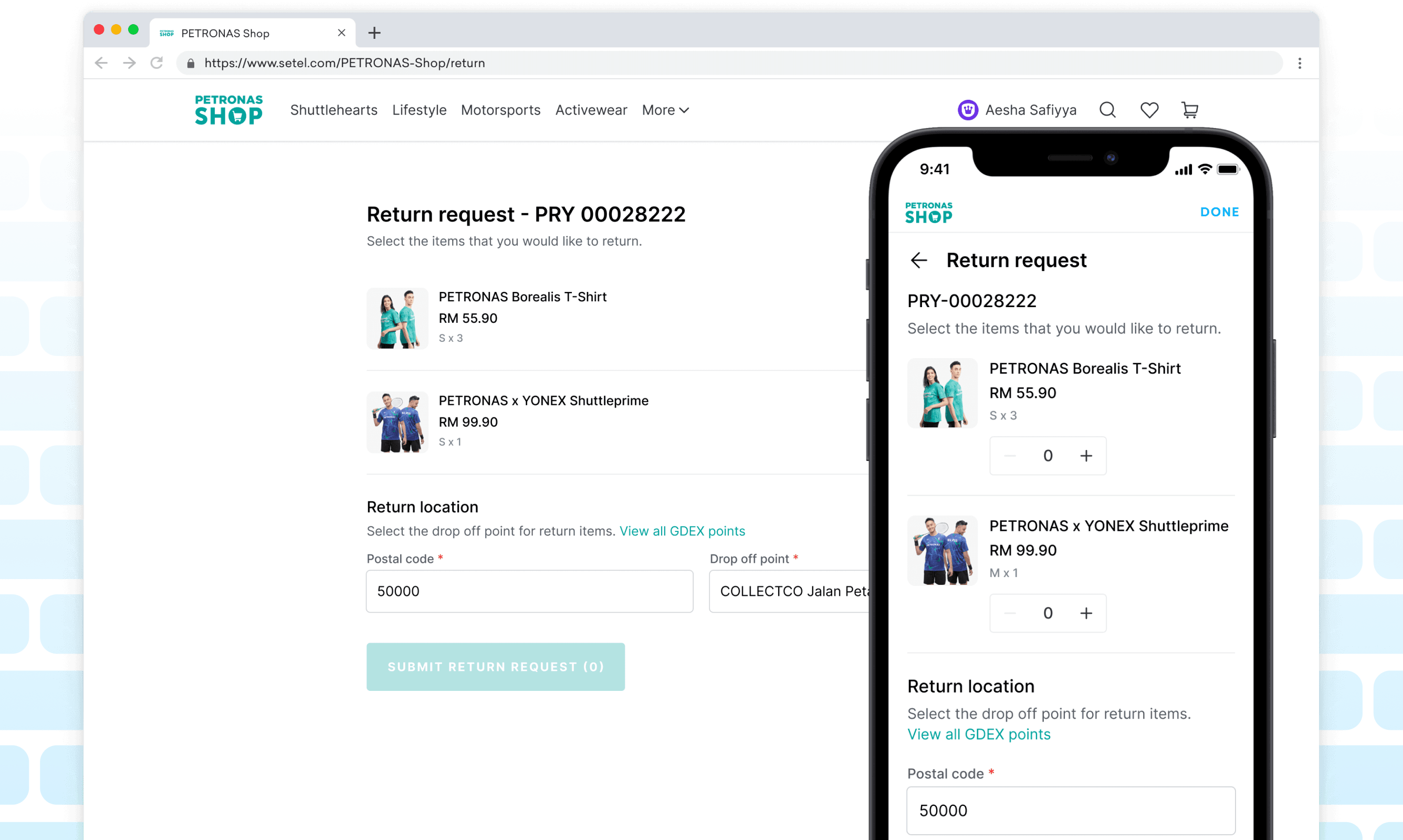The width and height of the screenshot is (1403, 840).
Task: Decrease Borealis T-Shirt return quantity
Action: pyautogui.click(x=1010, y=456)
